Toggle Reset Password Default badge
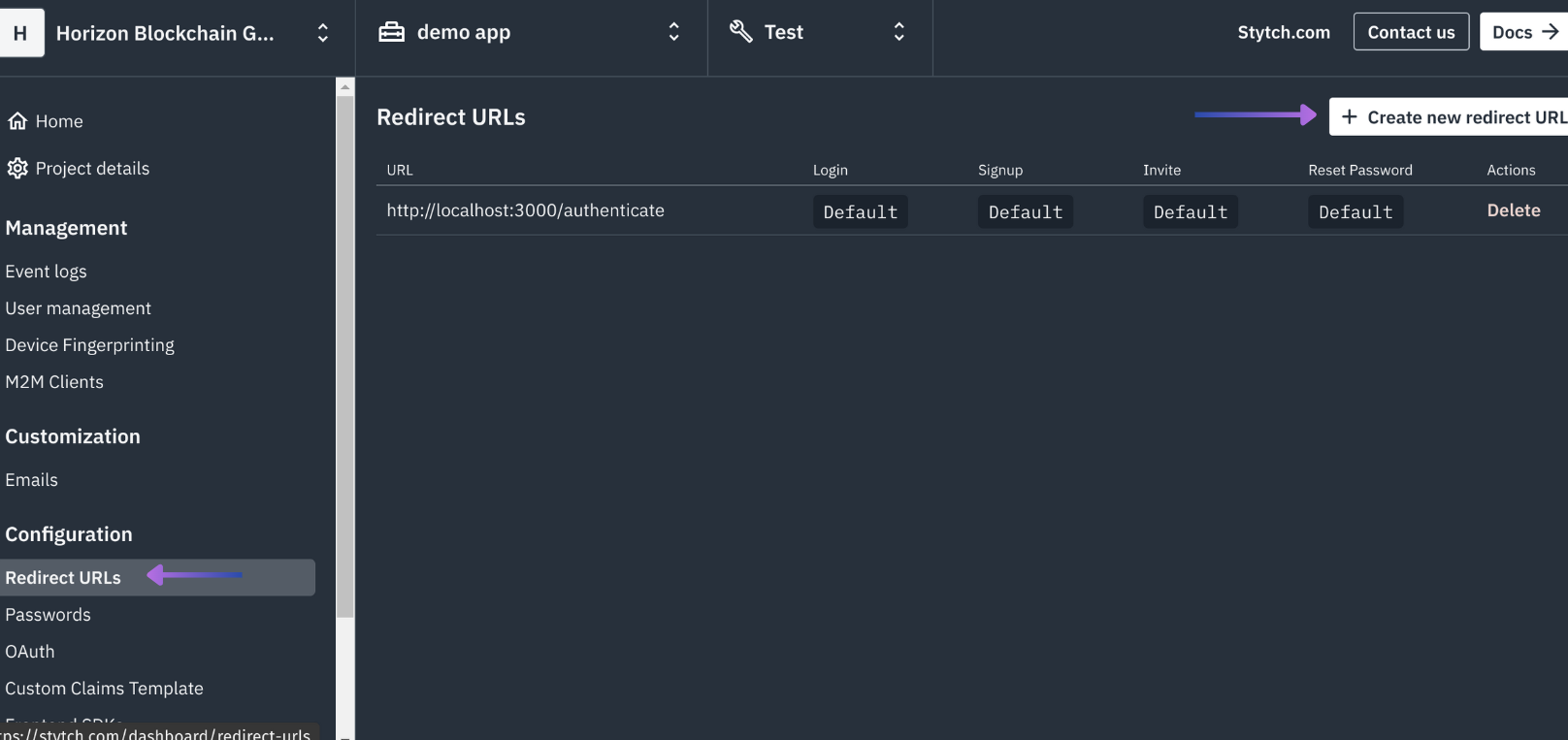Screen dimensions: 1568x740 [x=1355, y=212]
